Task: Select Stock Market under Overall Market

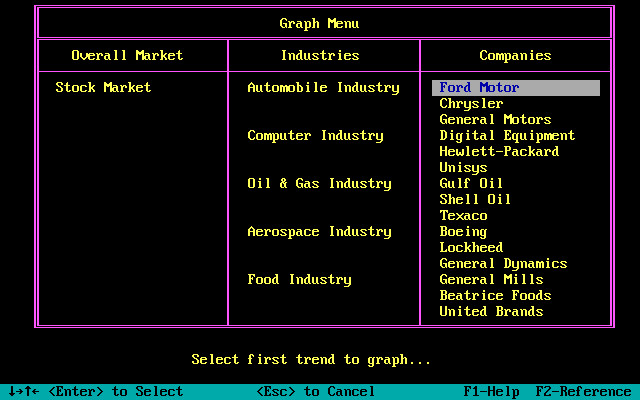Action: [103, 87]
